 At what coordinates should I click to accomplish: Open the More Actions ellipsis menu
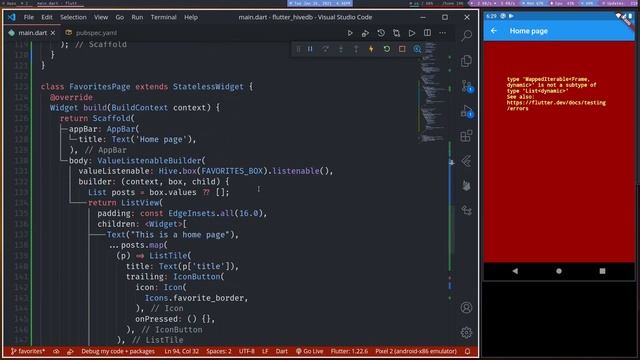click(x=442, y=33)
